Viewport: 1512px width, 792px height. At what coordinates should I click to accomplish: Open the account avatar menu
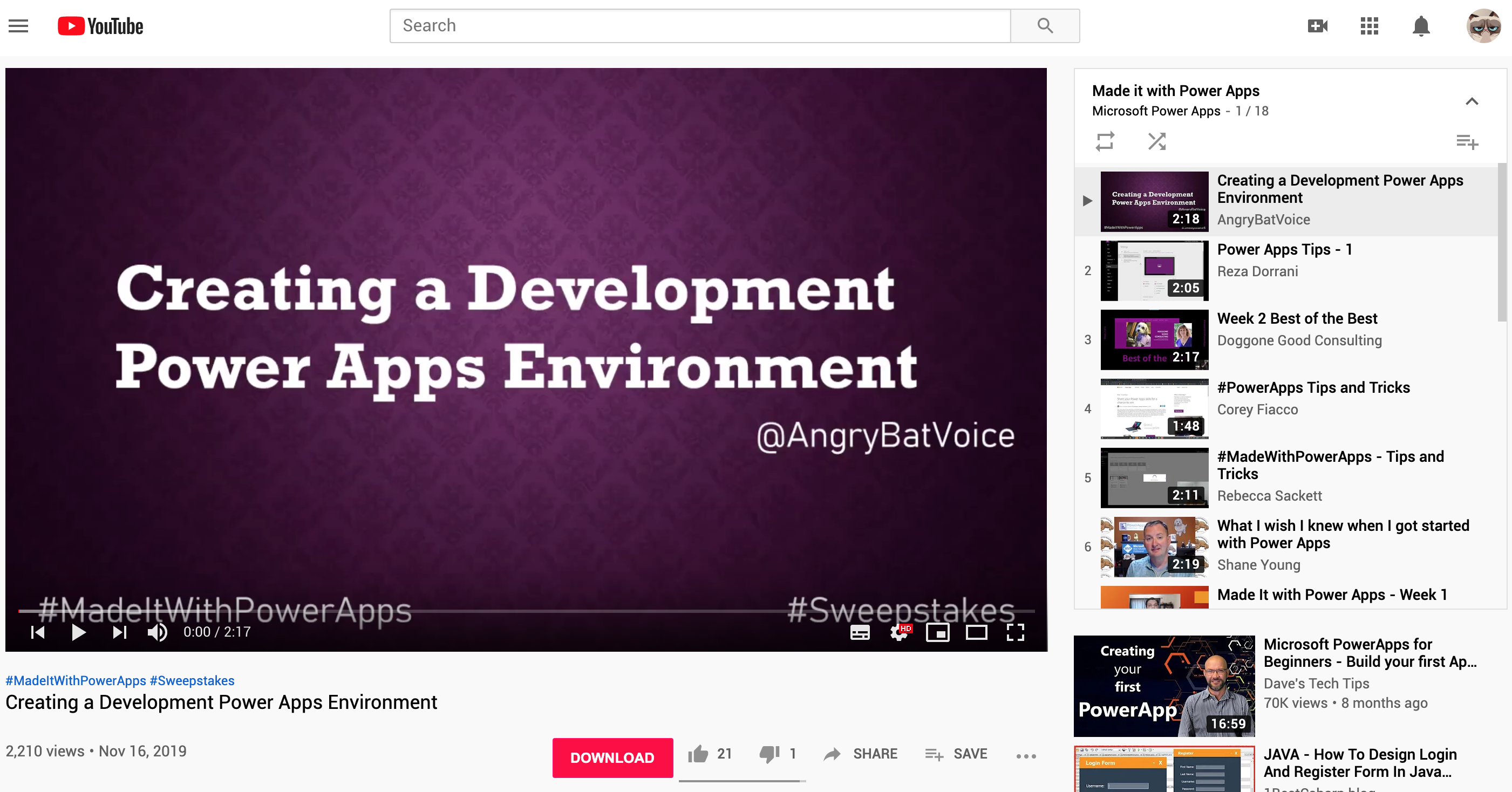tap(1483, 26)
